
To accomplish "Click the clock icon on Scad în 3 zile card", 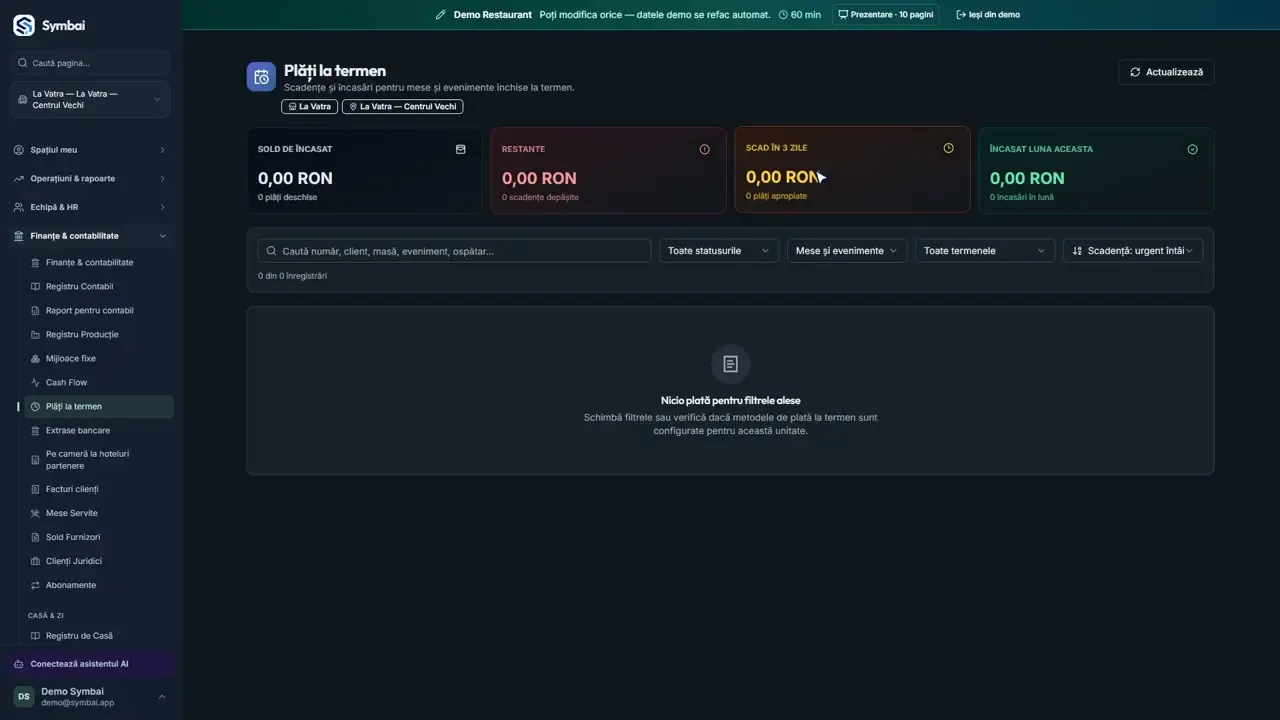I will (948, 148).
